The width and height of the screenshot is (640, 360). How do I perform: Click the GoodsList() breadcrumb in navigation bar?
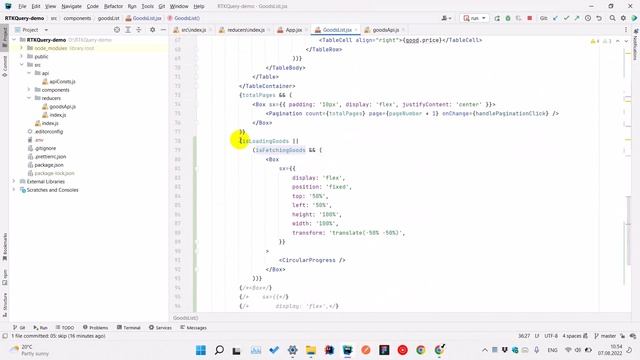pyautogui.click(x=183, y=18)
